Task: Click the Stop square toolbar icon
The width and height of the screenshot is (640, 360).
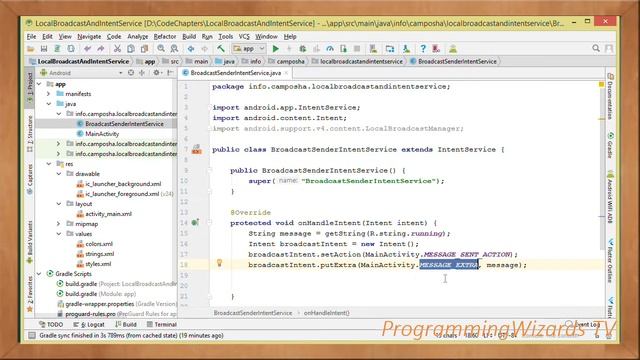Action: pyautogui.click(x=357, y=49)
